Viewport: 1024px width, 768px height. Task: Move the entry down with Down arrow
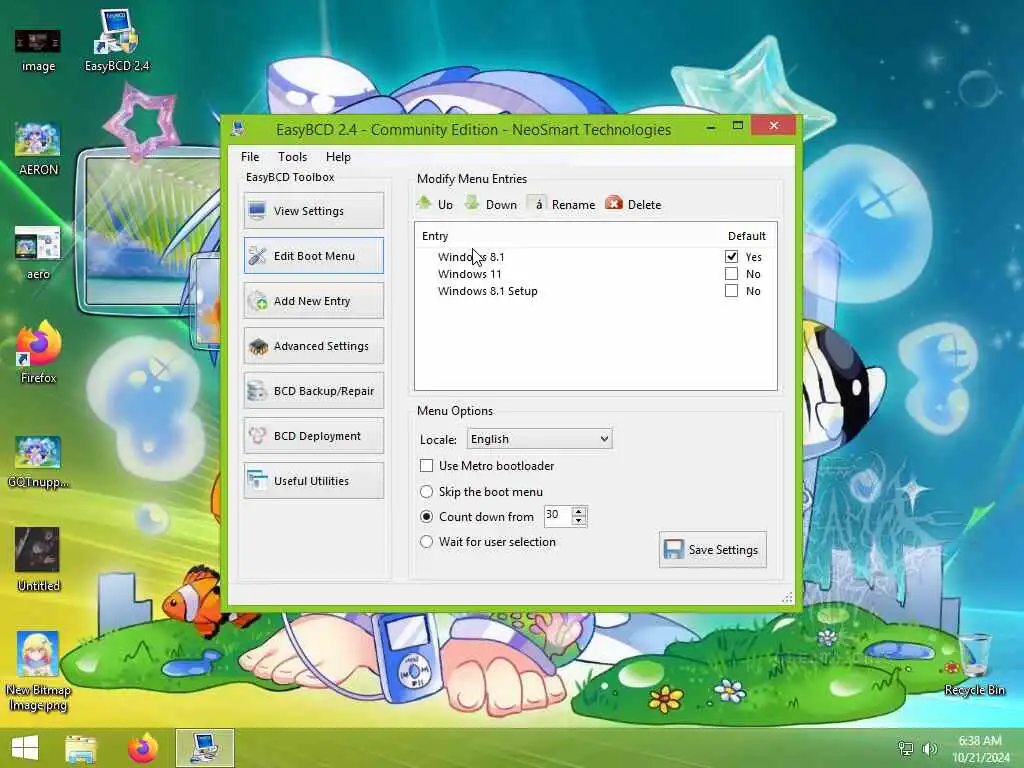tap(490, 204)
